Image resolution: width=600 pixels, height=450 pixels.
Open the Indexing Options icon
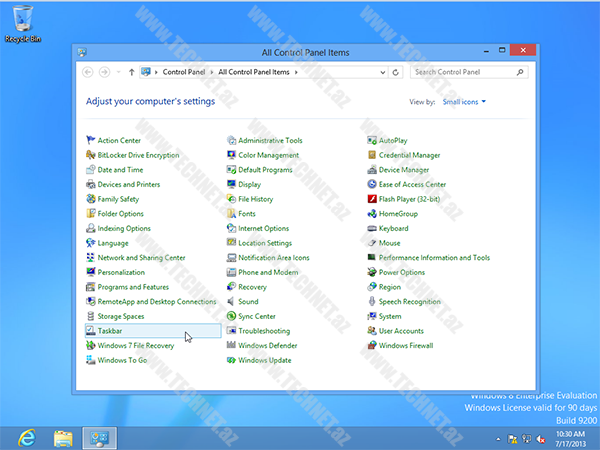tap(91, 228)
